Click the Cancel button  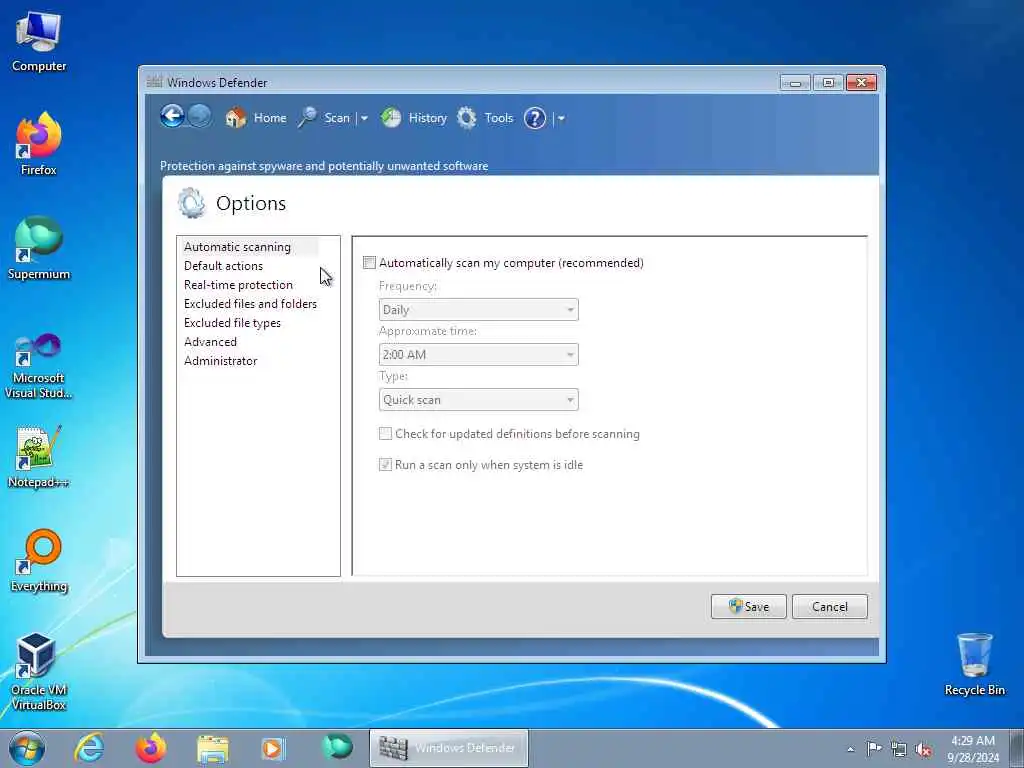tap(829, 607)
